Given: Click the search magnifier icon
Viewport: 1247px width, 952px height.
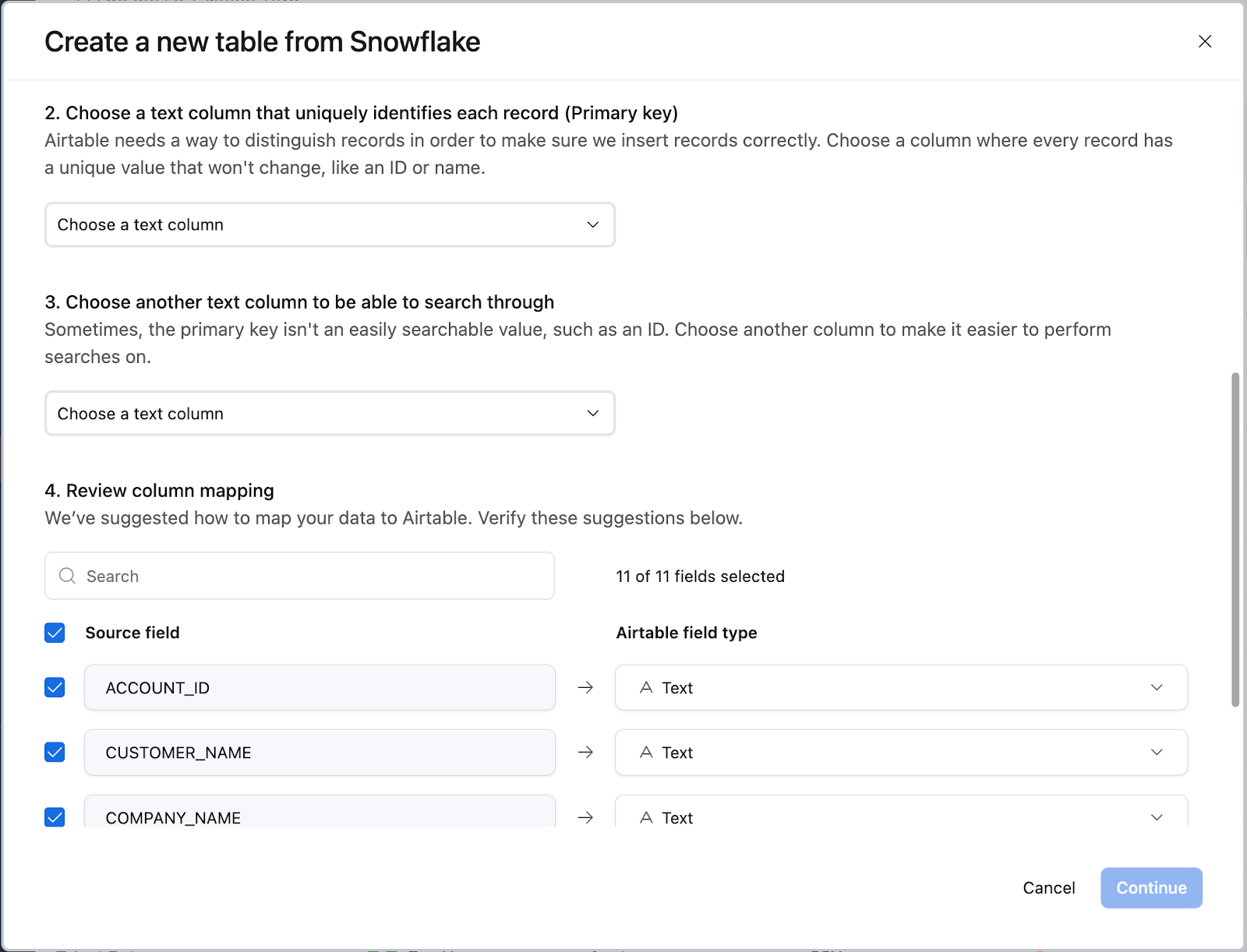Looking at the screenshot, I should 68,576.
